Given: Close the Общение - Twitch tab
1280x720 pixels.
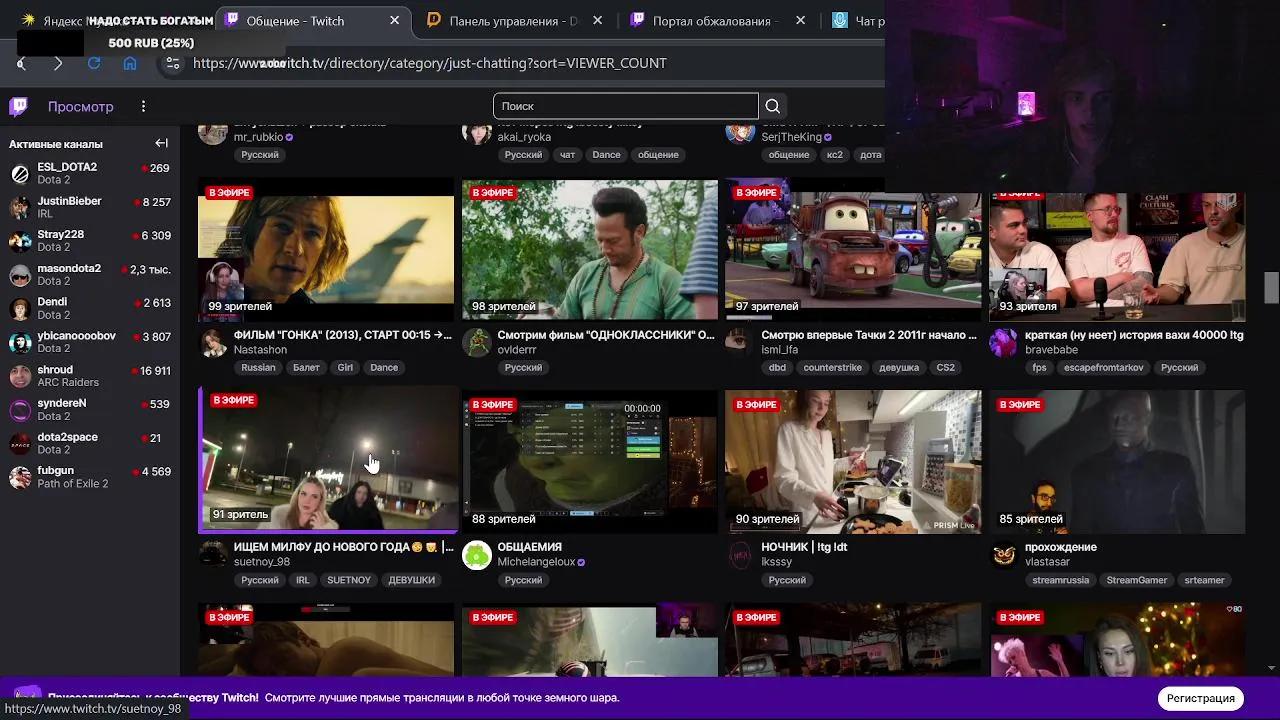Looking at the screenshot, I should click(394, 21).
